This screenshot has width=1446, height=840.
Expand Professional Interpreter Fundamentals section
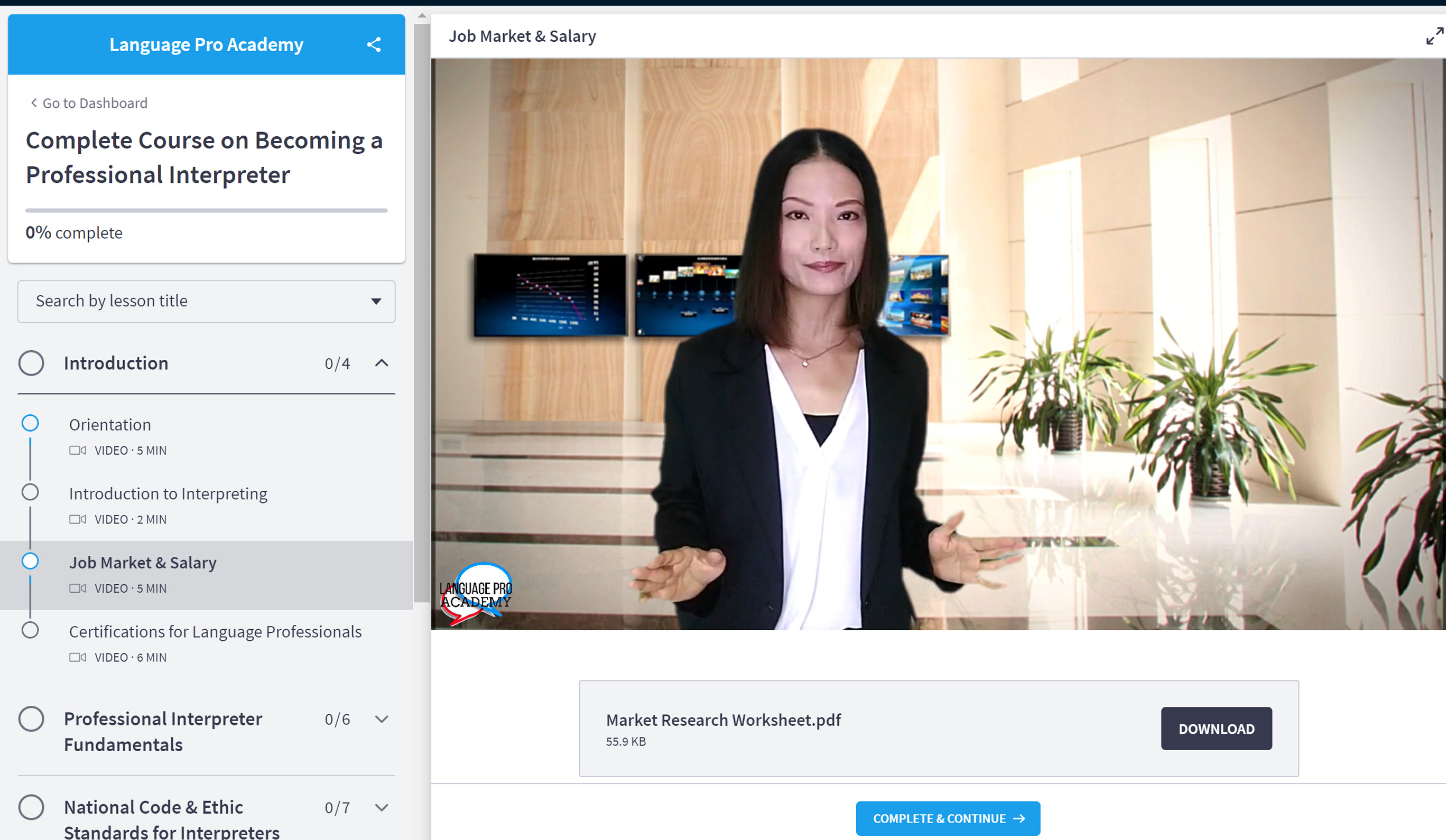click(382, 719)
